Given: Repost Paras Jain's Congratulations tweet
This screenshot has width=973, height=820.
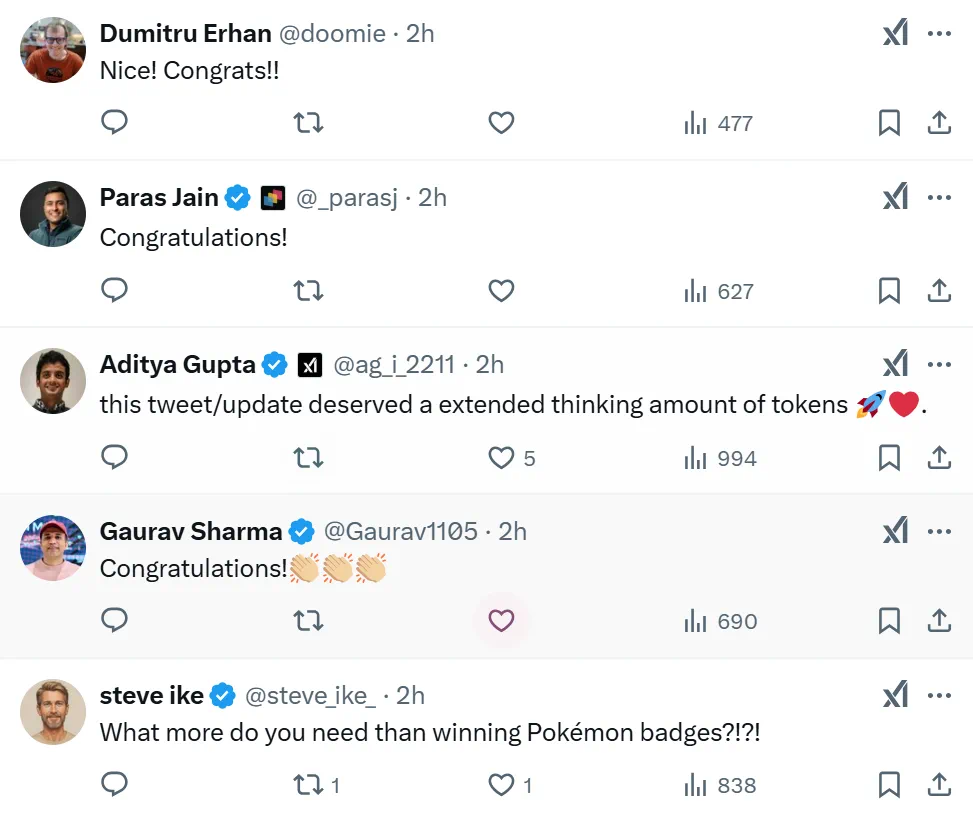Looking at the screenshot, I should point(308,291).
